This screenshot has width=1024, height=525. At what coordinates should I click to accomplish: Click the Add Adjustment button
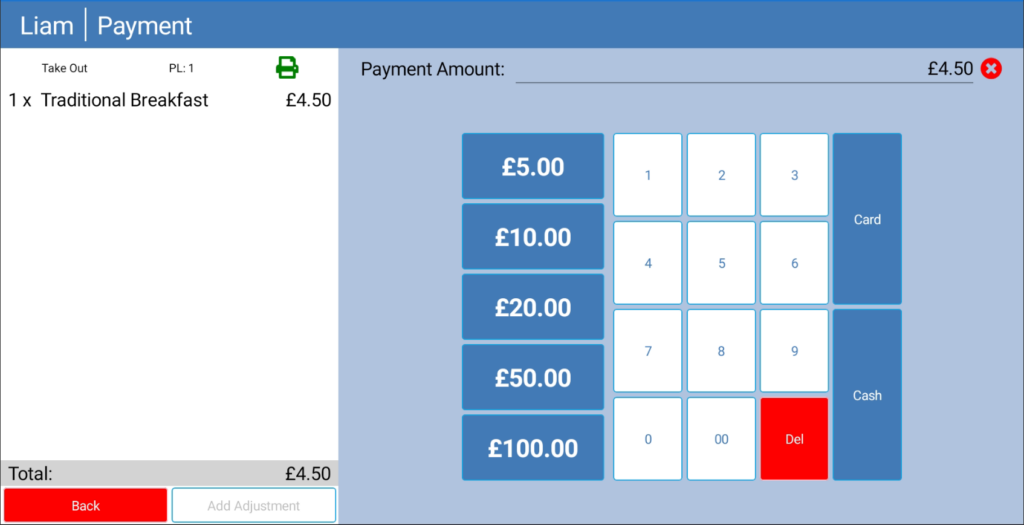(x=254, y=505)
